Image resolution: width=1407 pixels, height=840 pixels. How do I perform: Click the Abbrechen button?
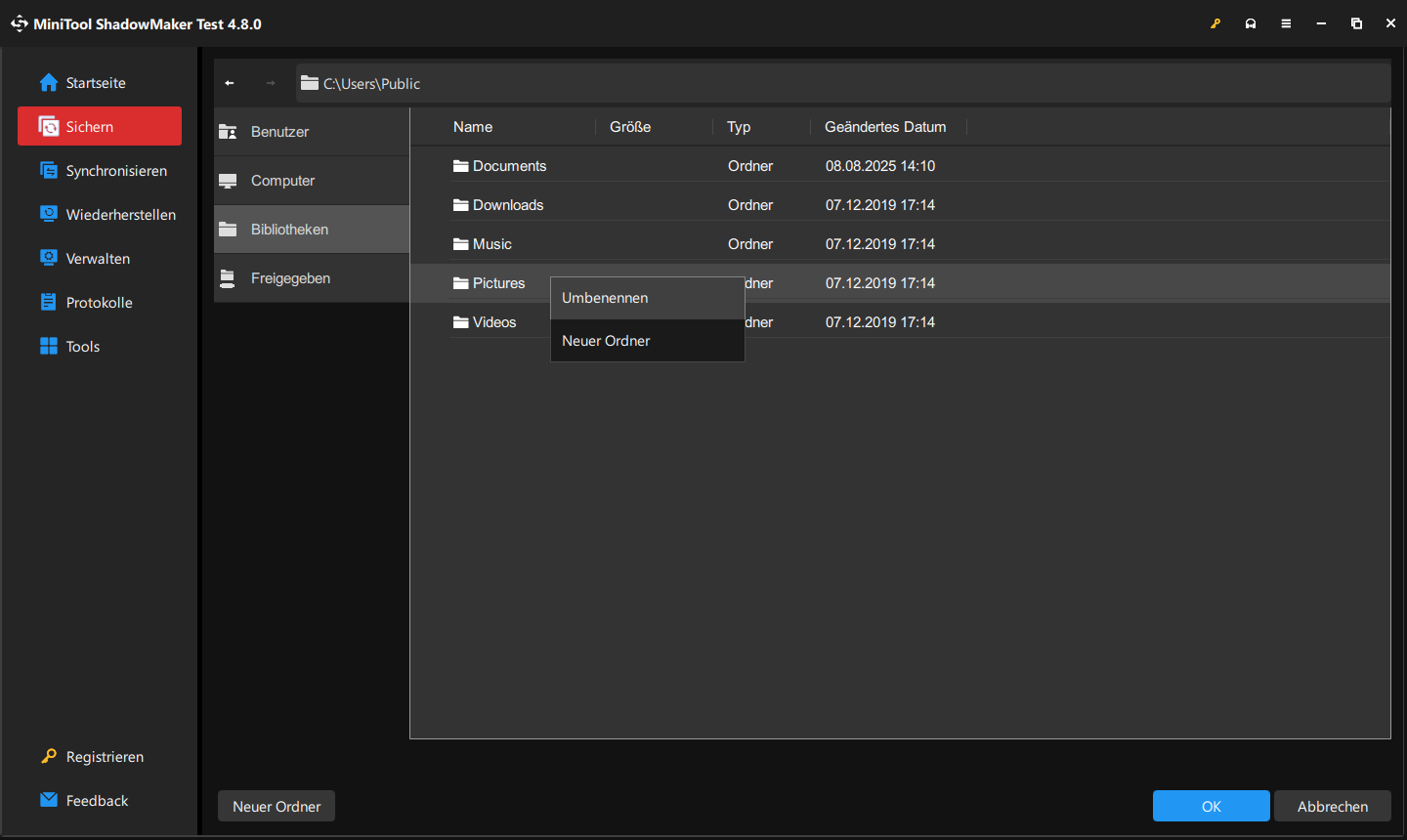[1333, 806]
